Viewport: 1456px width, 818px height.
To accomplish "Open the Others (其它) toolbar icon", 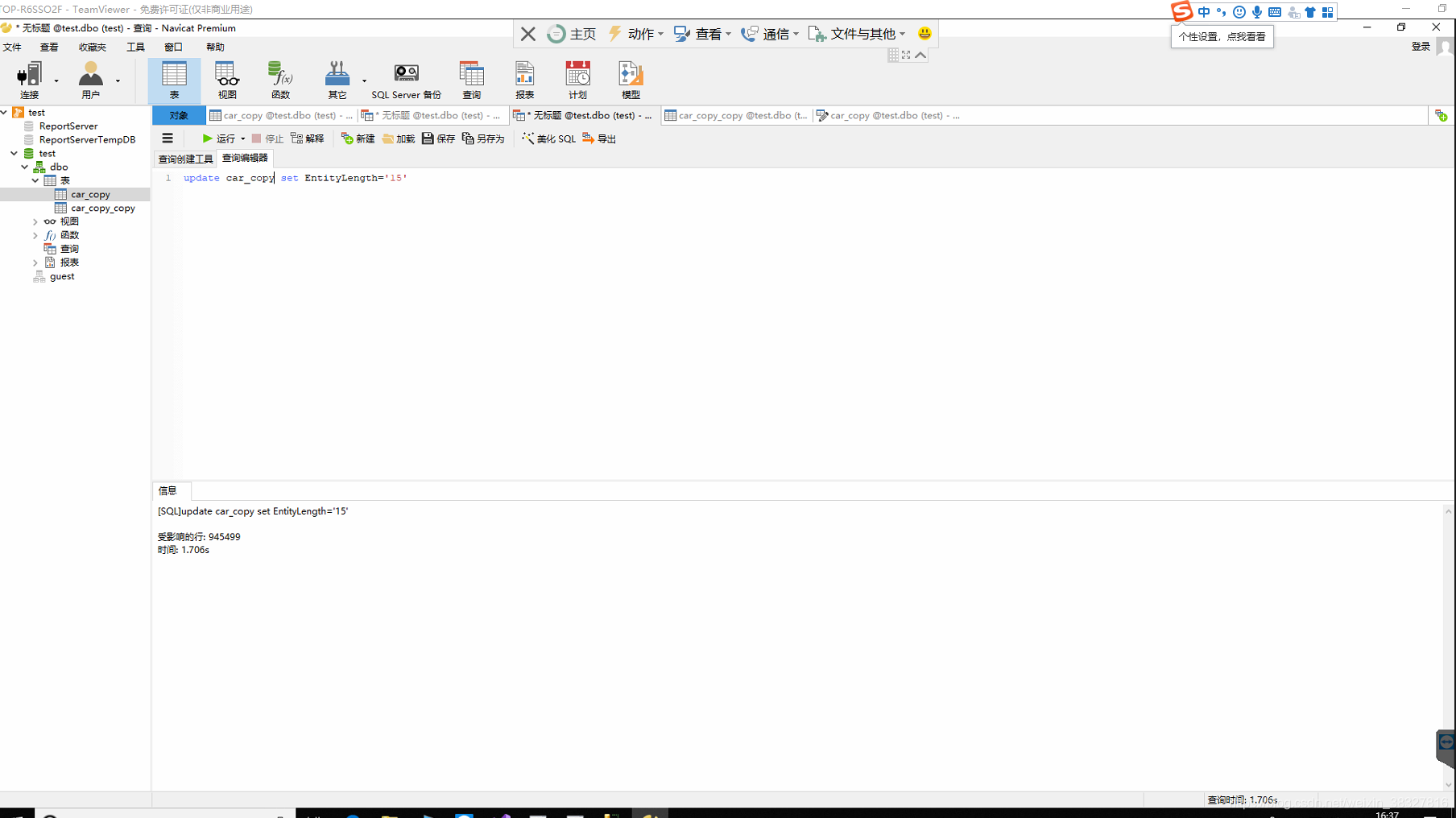I will 337,80.
